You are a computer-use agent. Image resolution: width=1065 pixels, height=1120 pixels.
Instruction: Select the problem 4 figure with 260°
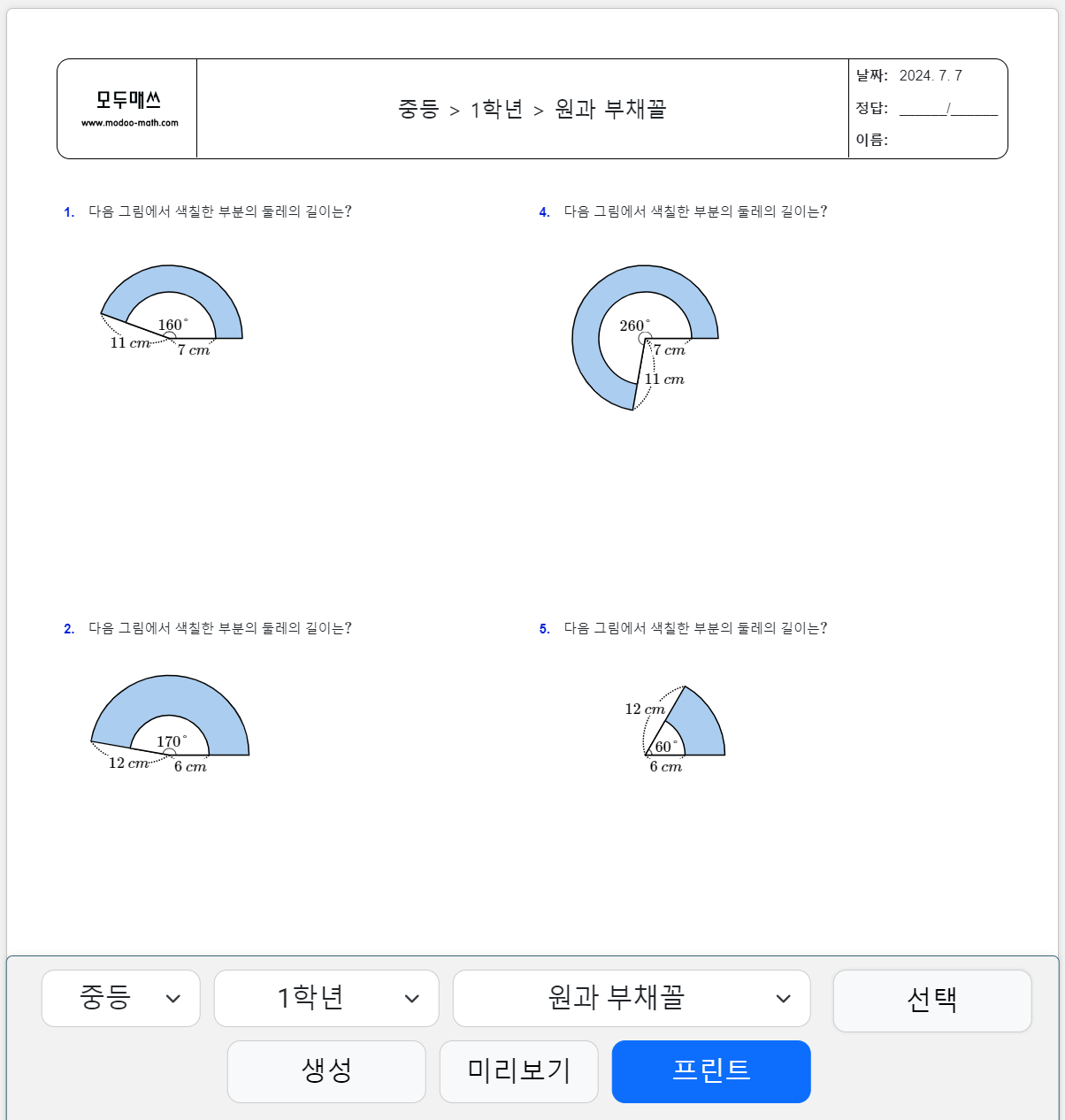click(645, 338)
